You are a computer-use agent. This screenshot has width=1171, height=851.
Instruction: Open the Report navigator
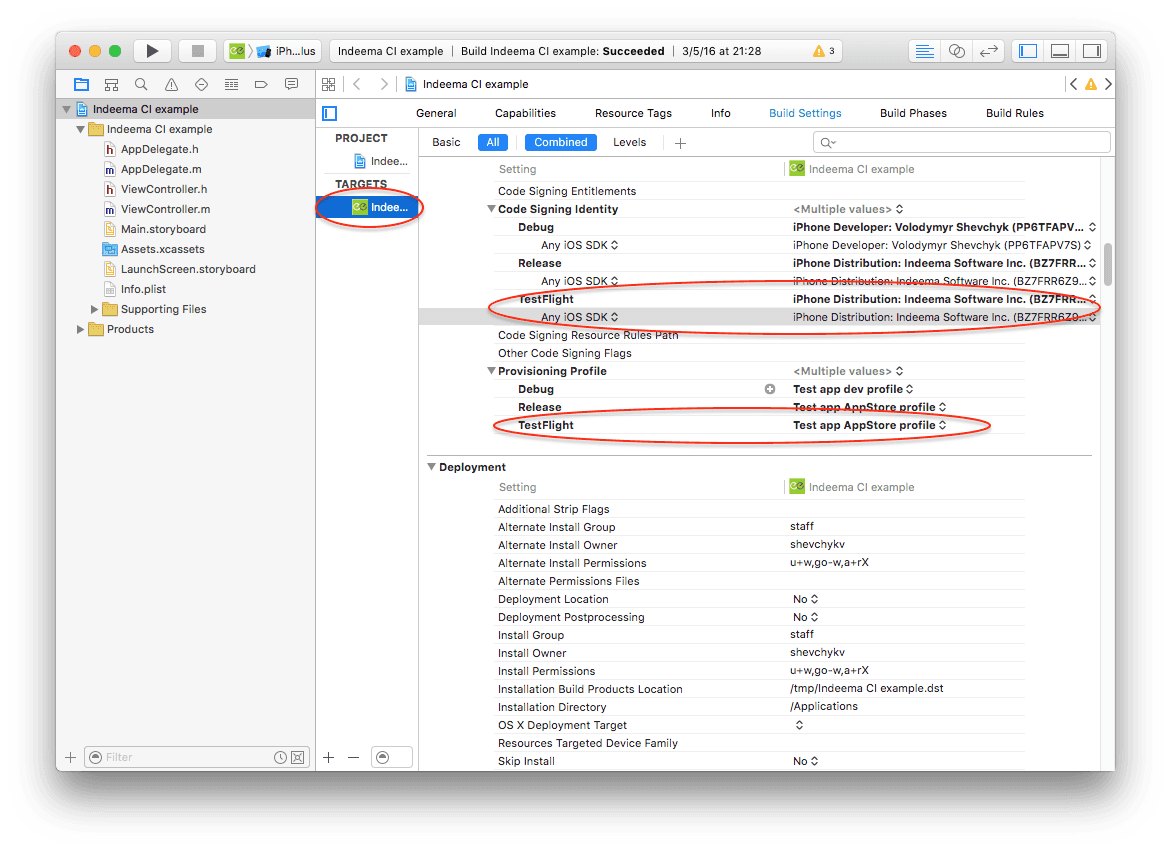point(291,84)
